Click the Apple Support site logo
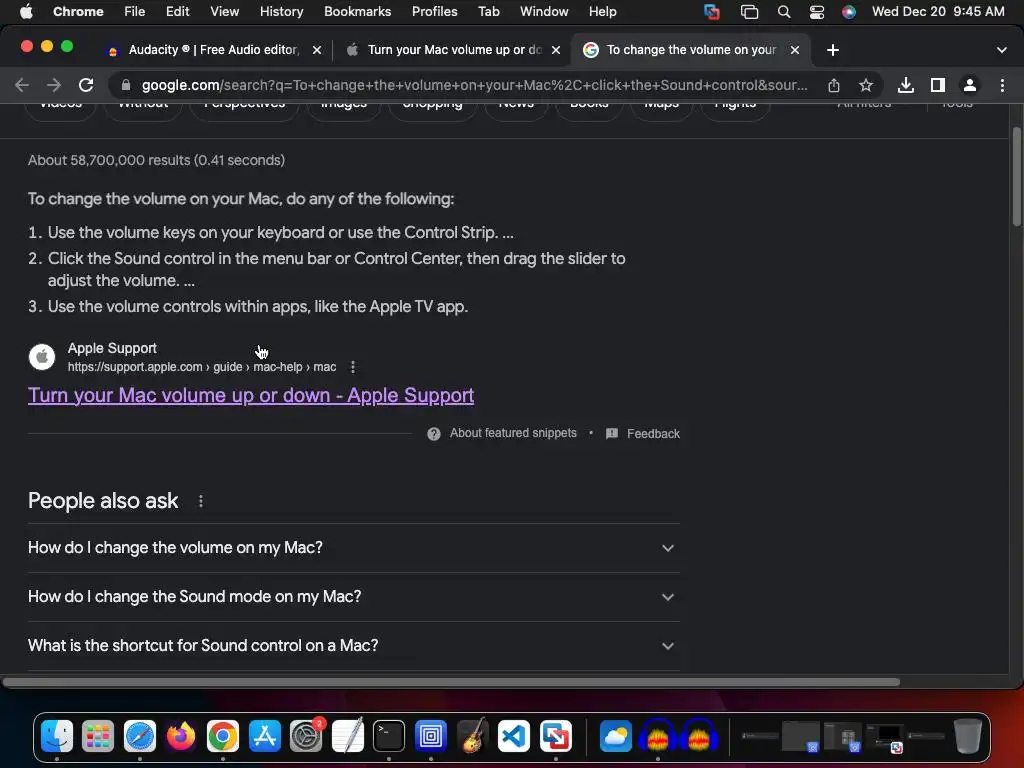The image size is (1024, 768). click(x=42, y=357)
